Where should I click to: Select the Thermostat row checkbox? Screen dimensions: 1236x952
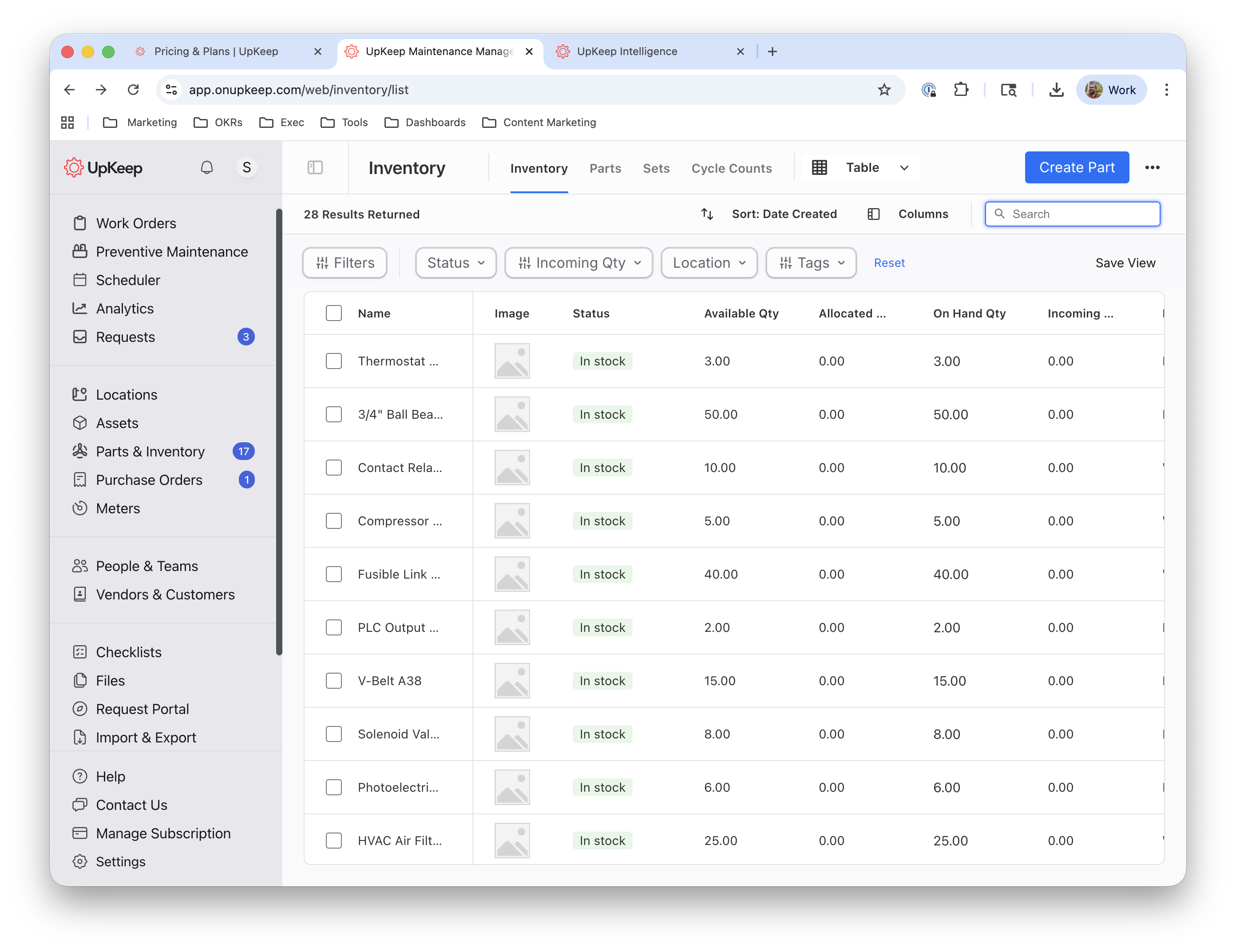pyautogui.click(x=334, y=361)
